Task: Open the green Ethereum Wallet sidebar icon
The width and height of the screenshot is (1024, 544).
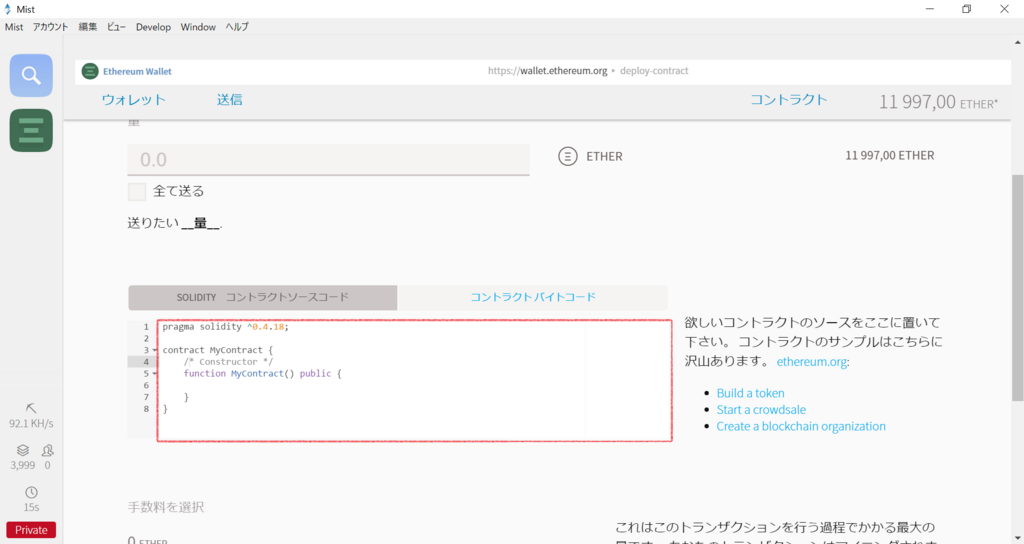Action: pyautogui.click(x=31, y=130)
